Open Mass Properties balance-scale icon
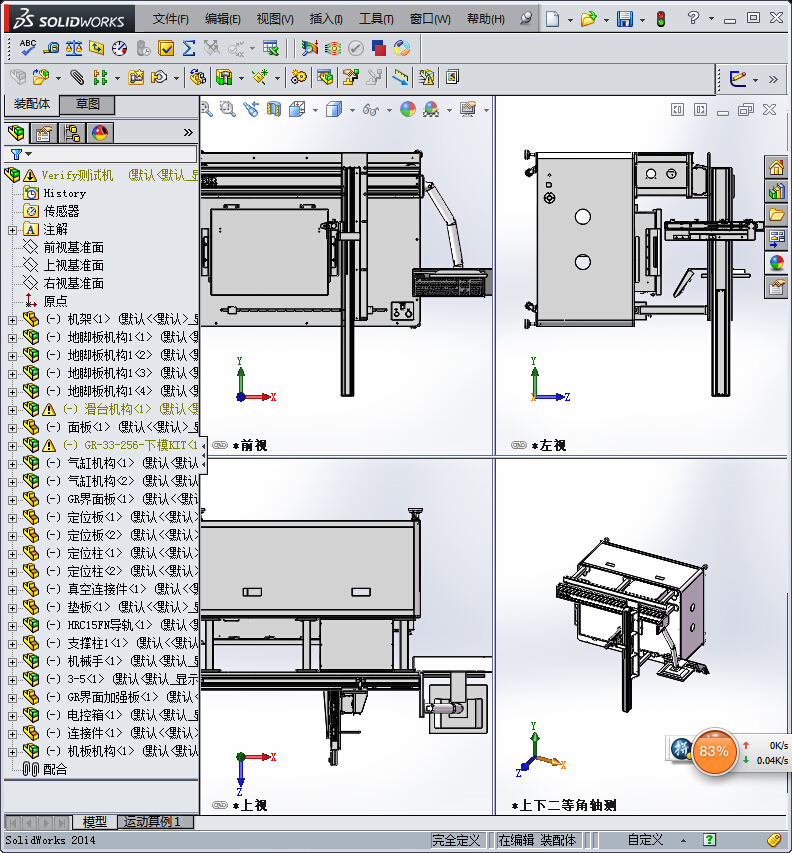This screenshot has height=853, width=792. (74, 48)
